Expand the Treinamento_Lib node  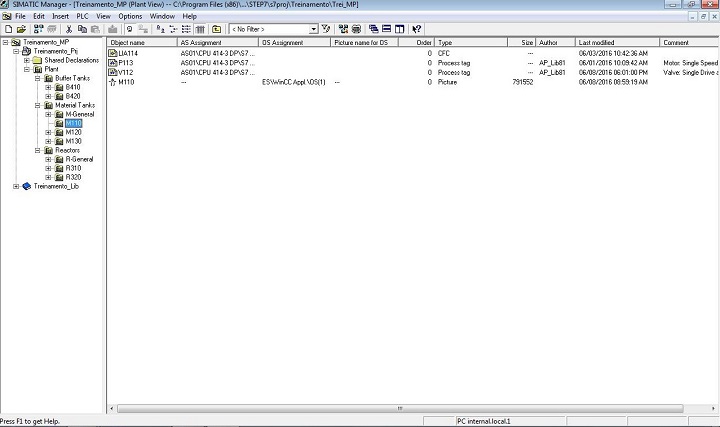point(16,186)
